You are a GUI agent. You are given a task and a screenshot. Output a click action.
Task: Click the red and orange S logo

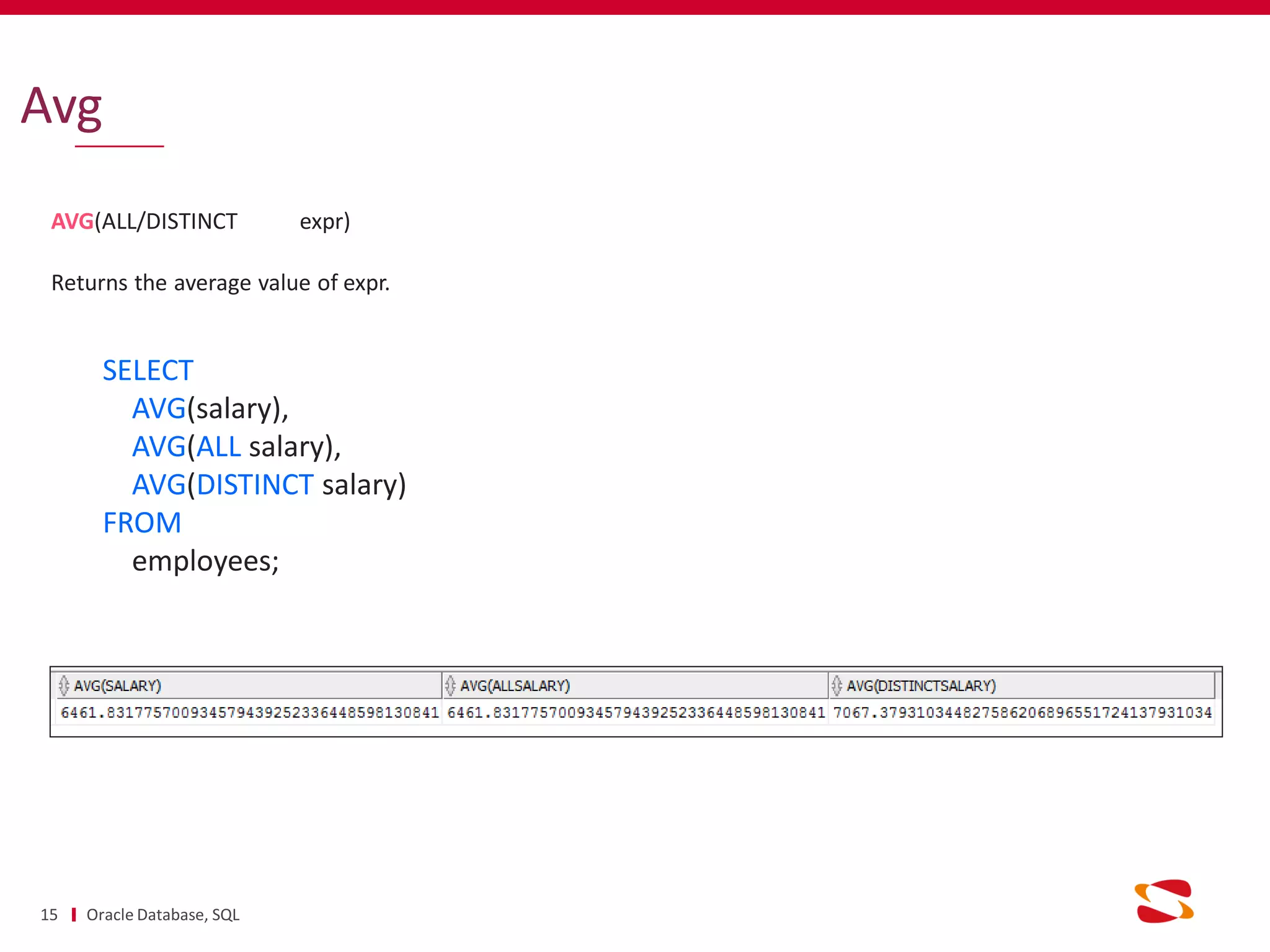coord(1165,901)
